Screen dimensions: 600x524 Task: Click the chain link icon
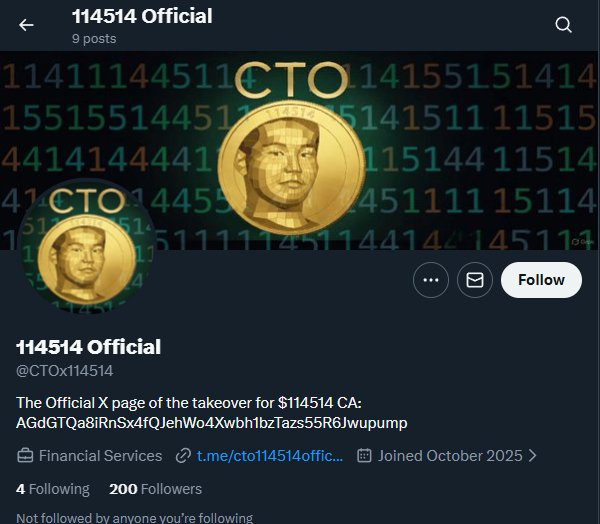tap(183, 456)
